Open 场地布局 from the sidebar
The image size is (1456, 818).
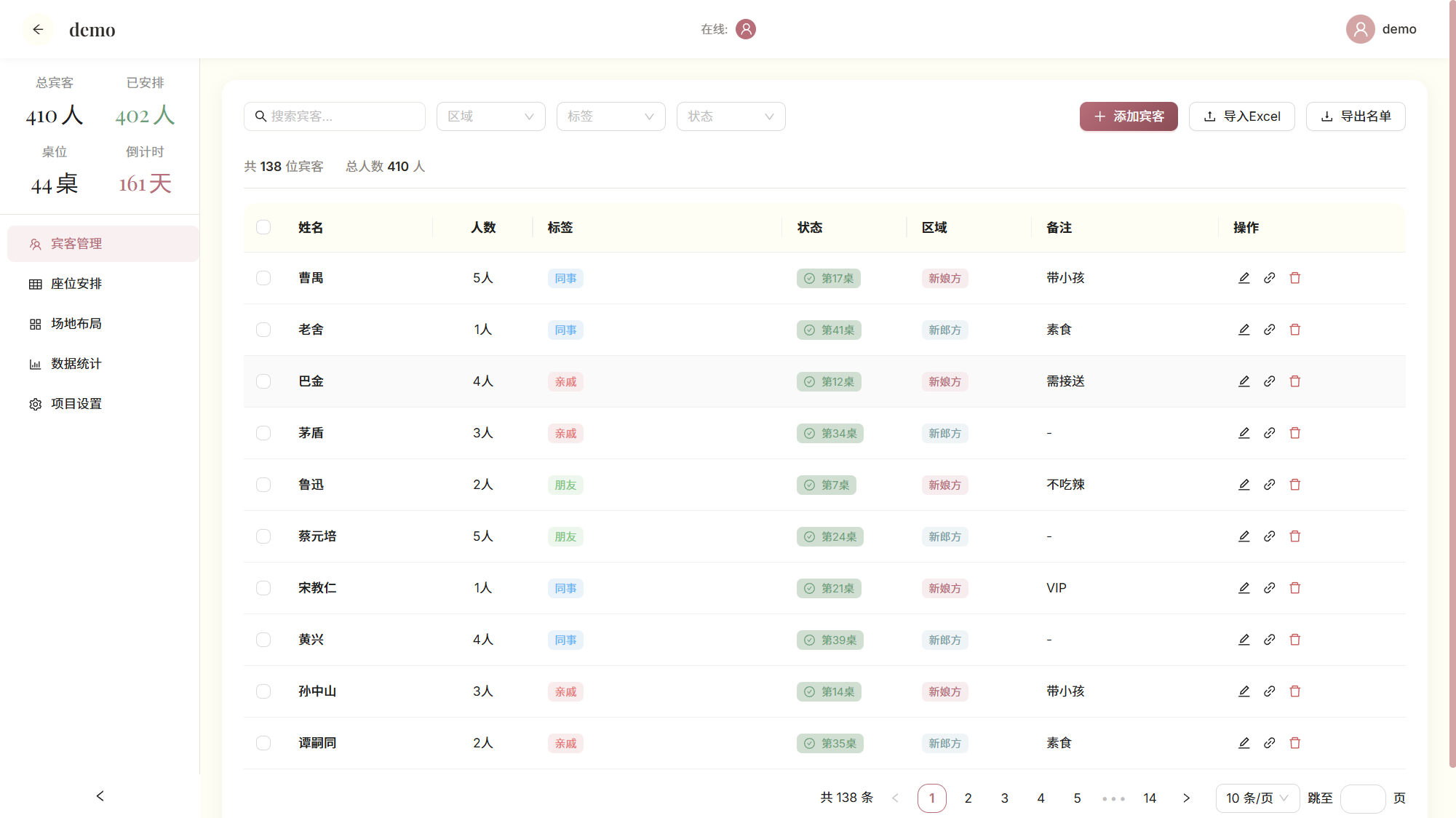103,324
